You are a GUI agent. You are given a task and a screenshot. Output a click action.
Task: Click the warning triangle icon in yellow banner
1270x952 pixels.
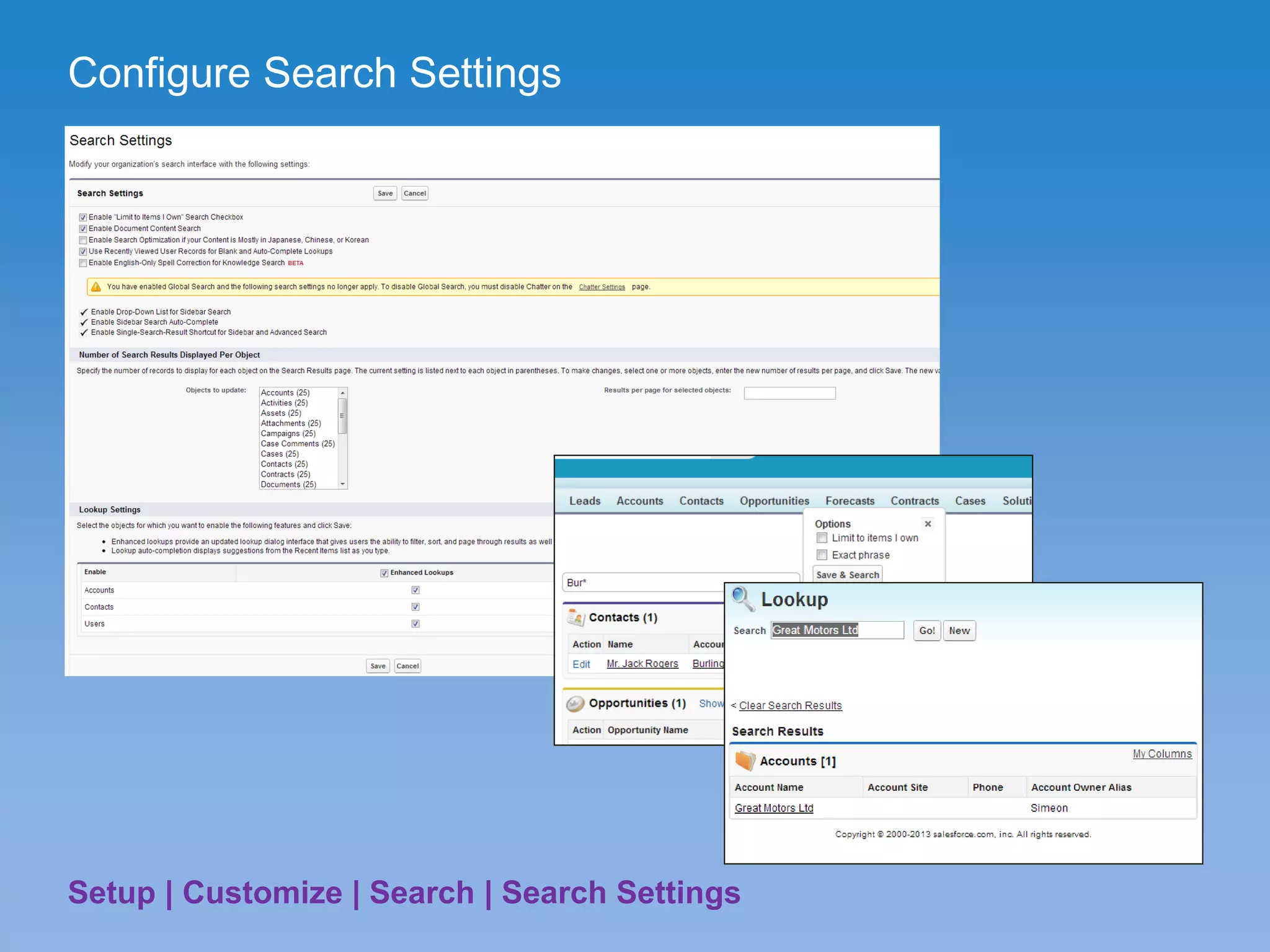[96, 286]
